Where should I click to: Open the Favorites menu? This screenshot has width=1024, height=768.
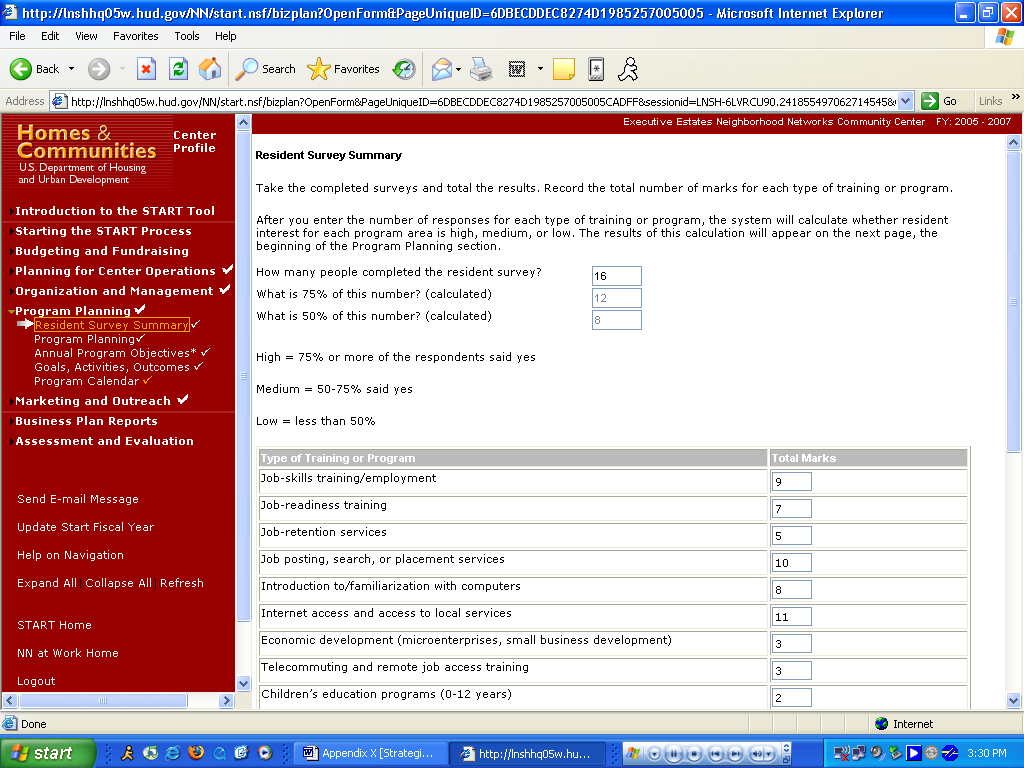(x=135, y=36)
